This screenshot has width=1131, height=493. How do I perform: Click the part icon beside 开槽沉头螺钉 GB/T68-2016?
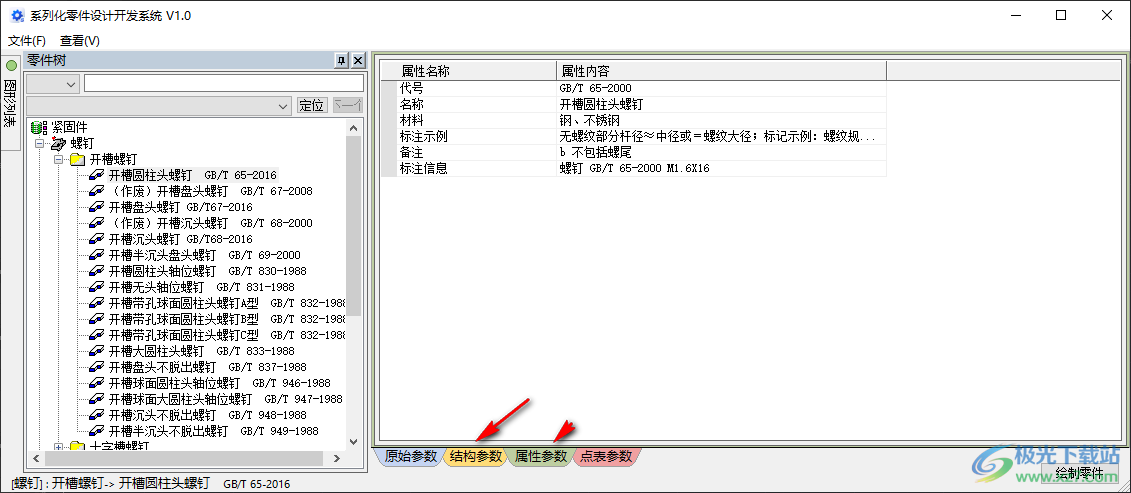(x=97, y=239)
